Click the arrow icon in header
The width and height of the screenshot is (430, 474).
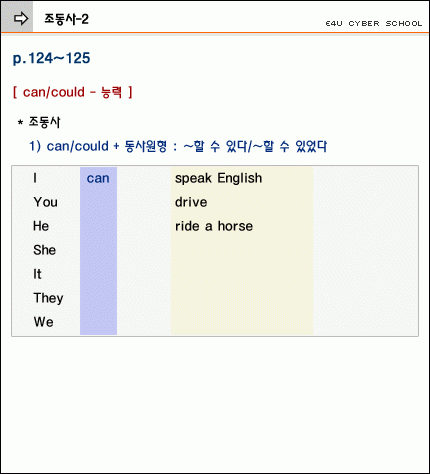(21, 18)
